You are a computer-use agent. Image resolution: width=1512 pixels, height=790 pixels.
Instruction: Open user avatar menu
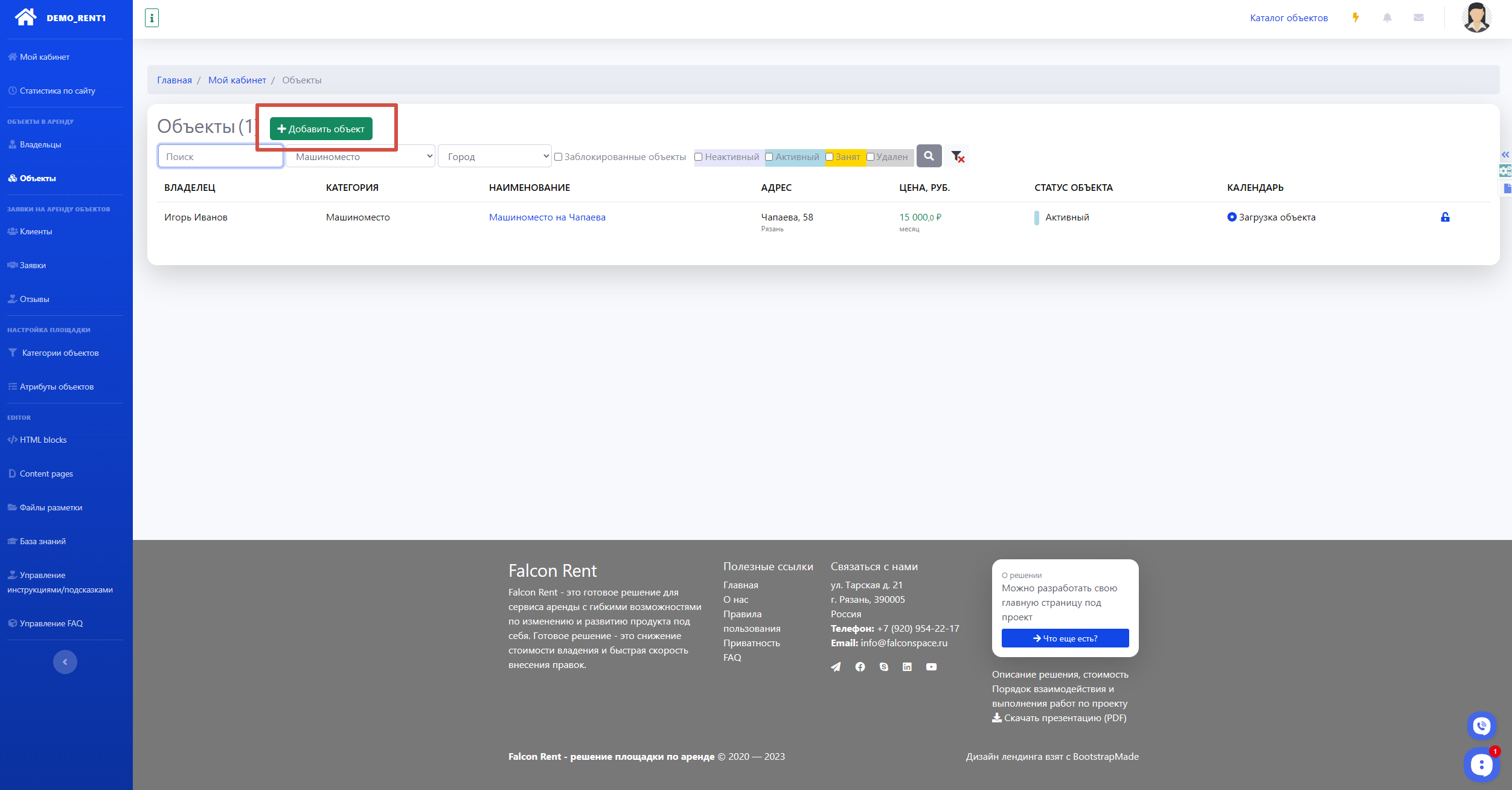tap(1476, 18)
